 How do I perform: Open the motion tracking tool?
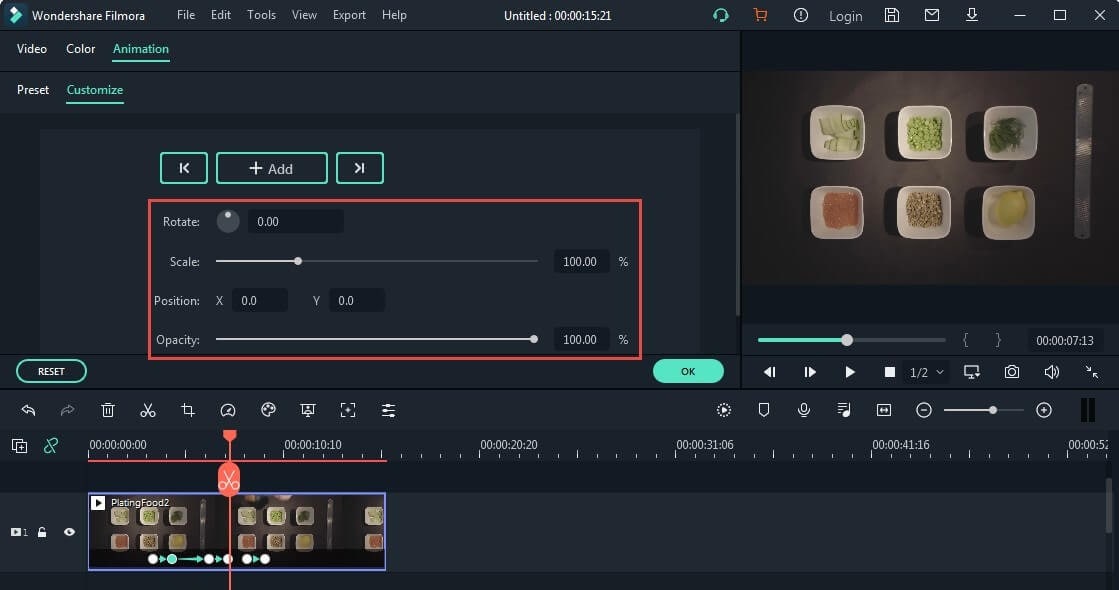[348, 410]
